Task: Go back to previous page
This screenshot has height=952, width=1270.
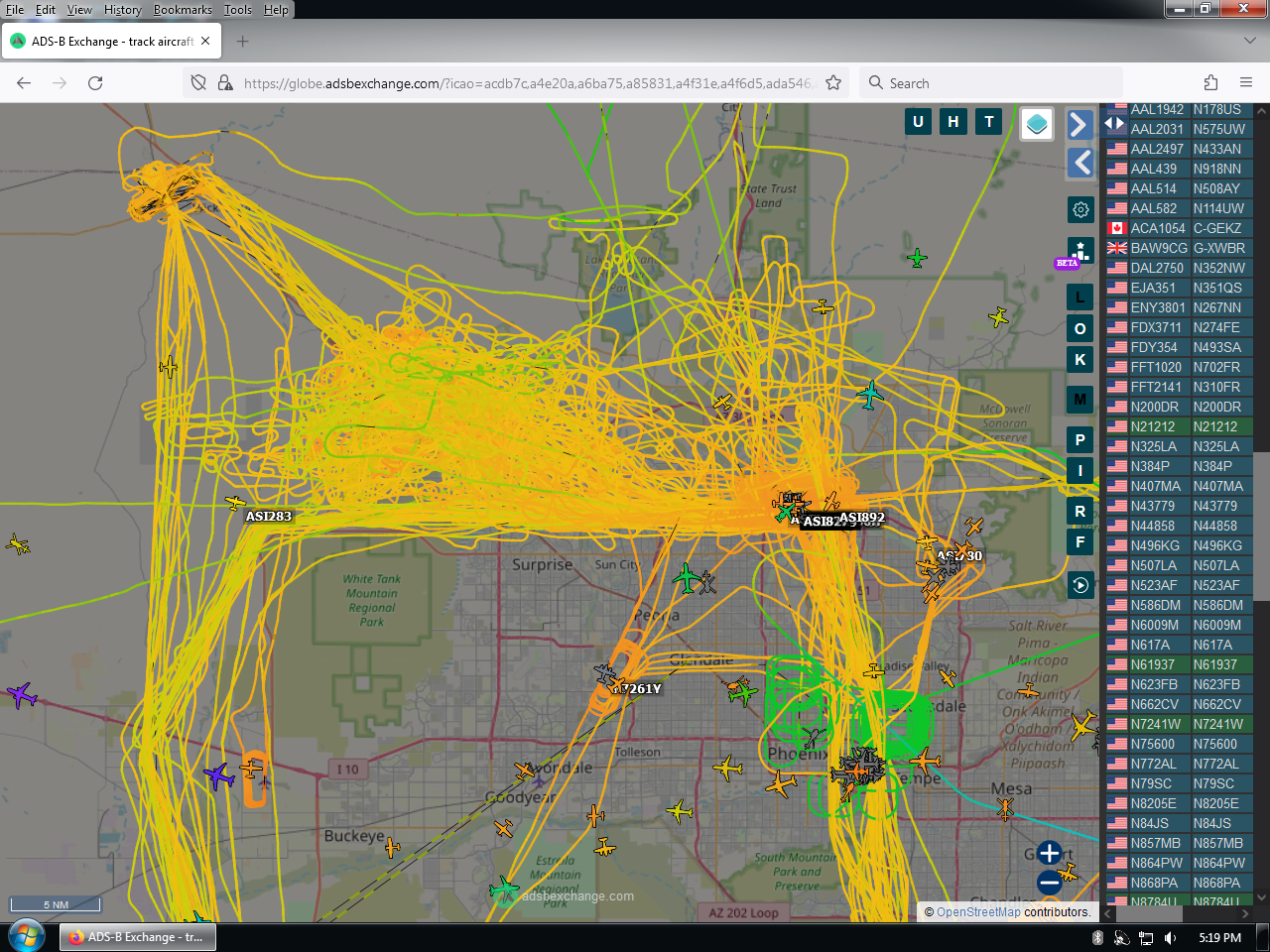Action: 24,83
